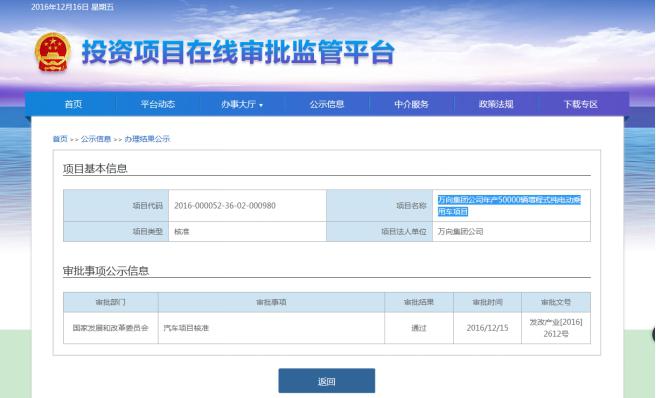This screenshot has height=398, width=656.
Task: Open the 平台动态 navigation item
Action: point(158,104)
